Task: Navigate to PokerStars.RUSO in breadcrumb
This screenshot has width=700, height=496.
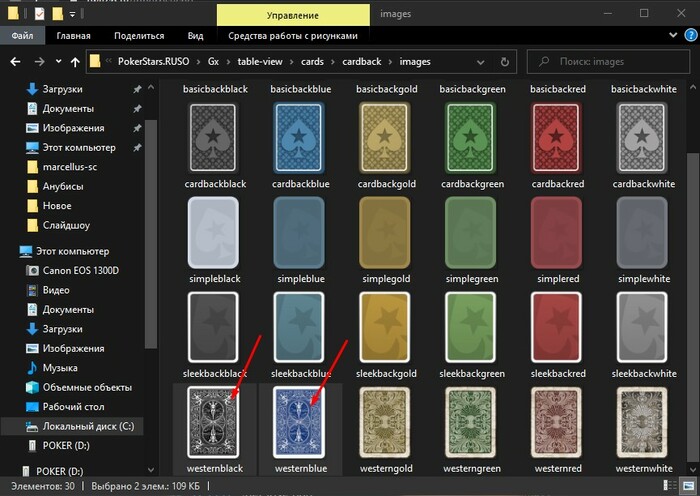Action: tap(154, 62)
